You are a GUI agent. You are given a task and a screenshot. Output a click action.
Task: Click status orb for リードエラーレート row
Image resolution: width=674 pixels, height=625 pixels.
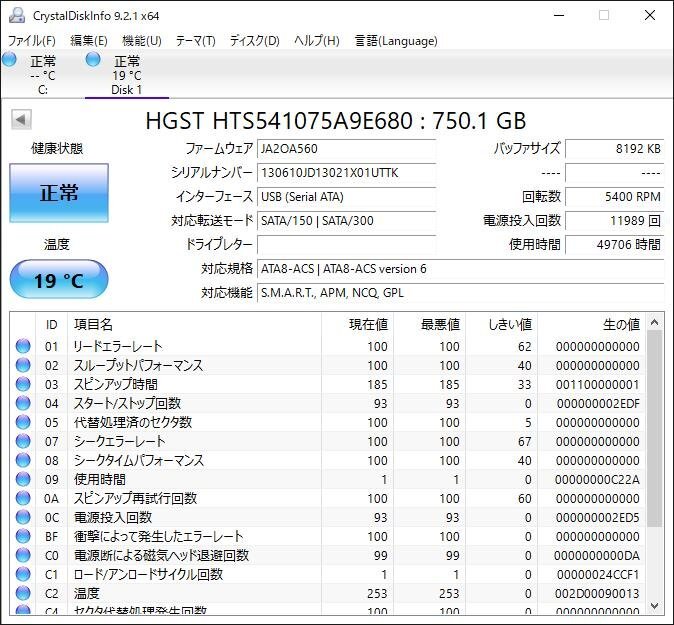[23, 347]
